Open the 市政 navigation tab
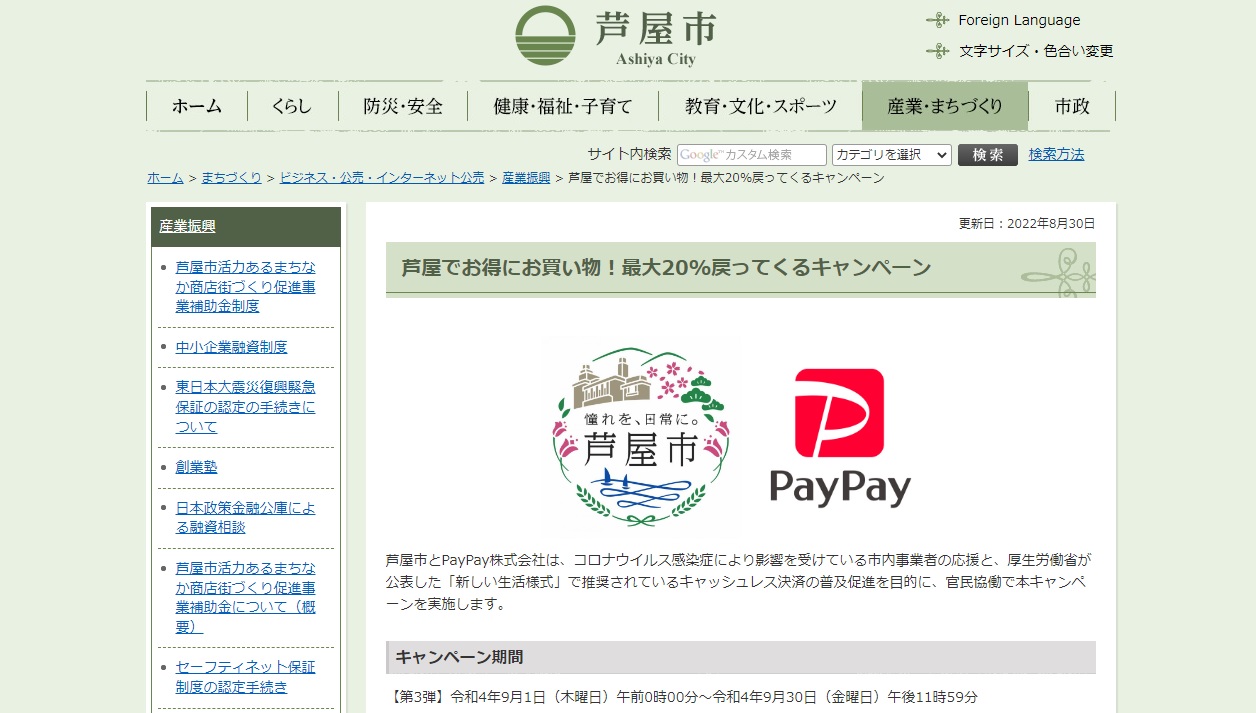The image size is (1256, 713). coord(1072,106)
